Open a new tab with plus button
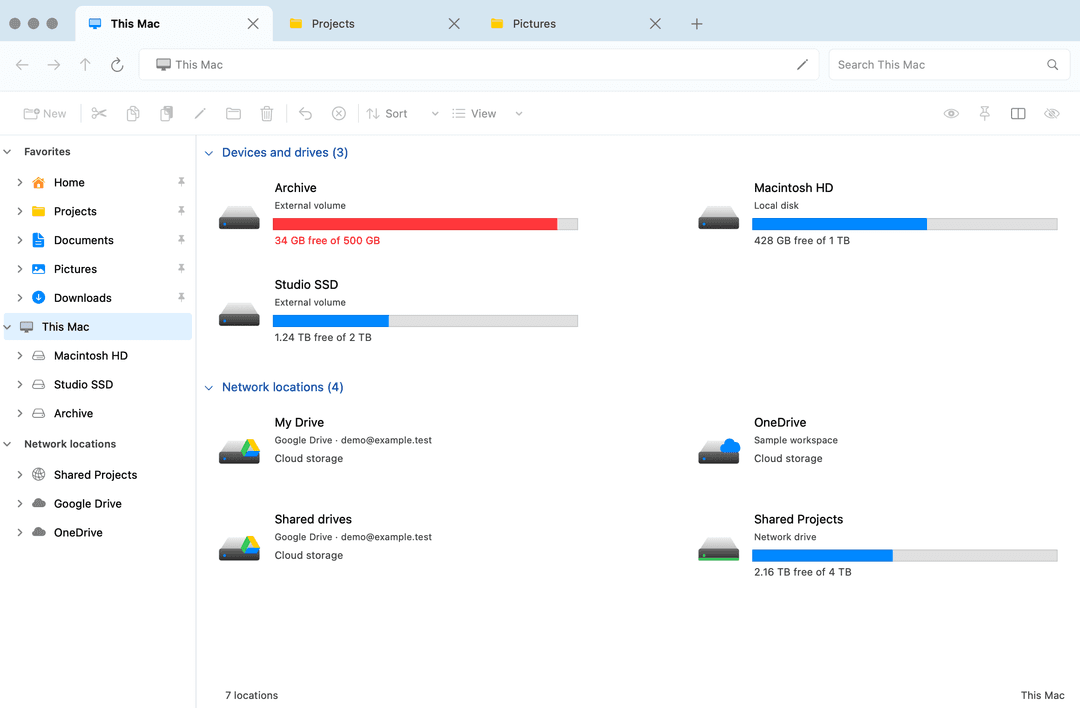Viewport: 1080px width, 708px height. pos(697,24)
